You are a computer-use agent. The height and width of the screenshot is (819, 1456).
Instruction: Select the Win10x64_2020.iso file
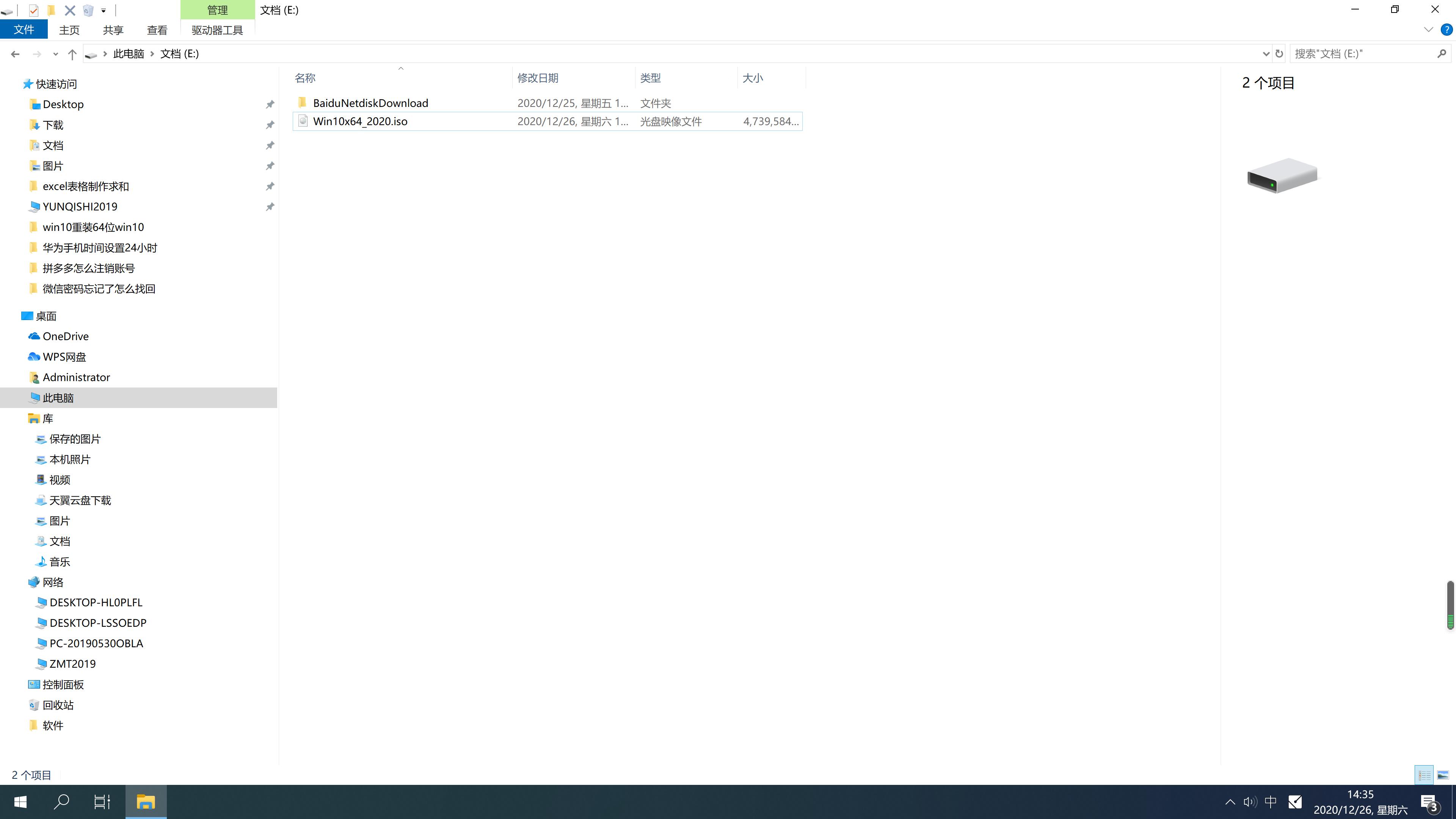click(x=360, y=121)
